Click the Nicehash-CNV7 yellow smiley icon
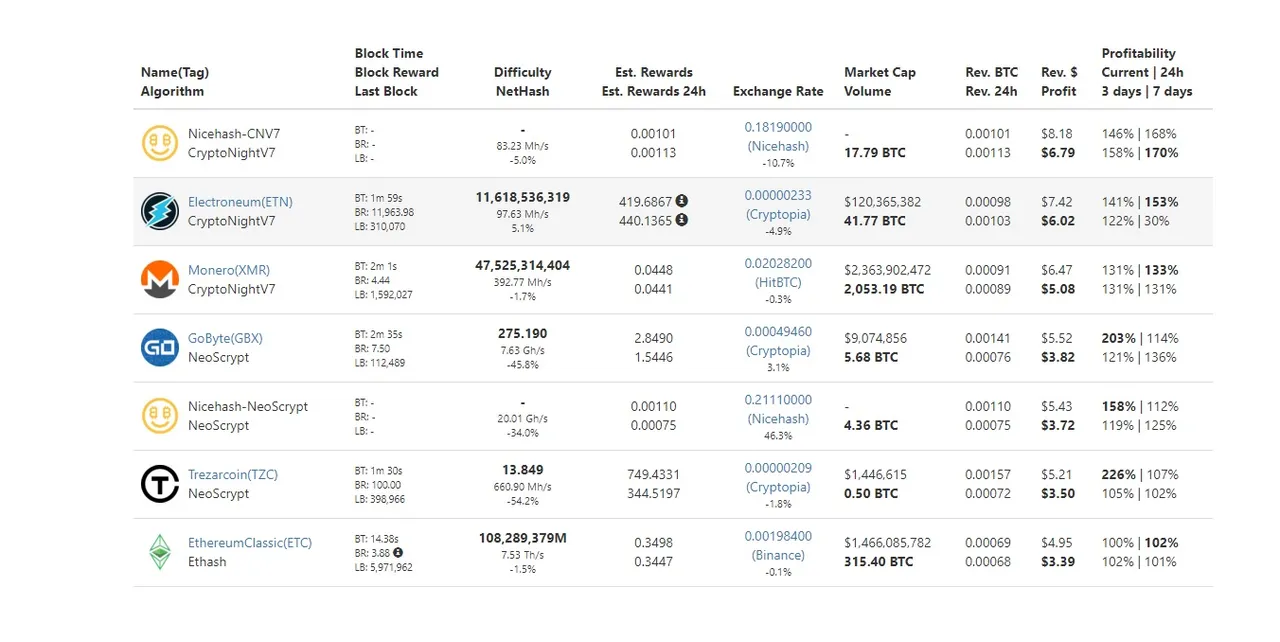Viewport: 1280px width, 642px height. click(x=160, y=143)
